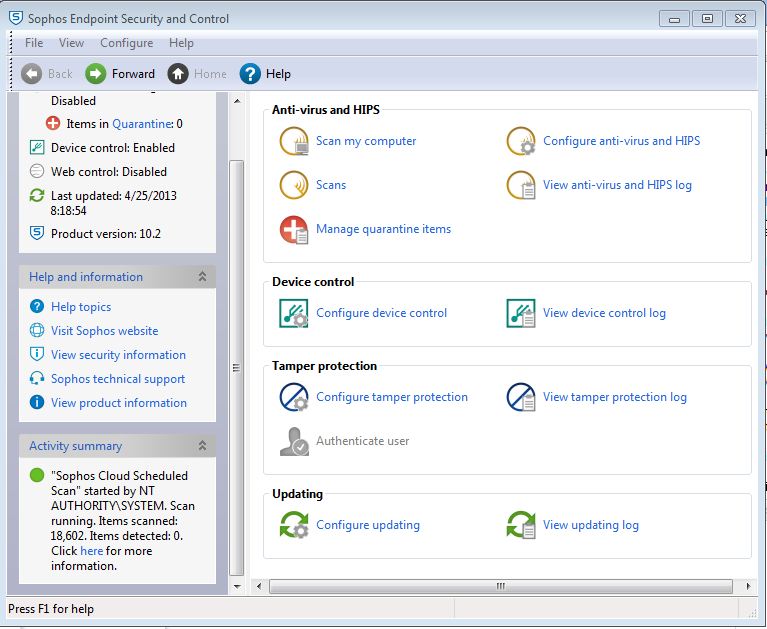Click greyed 'Authenticate user' text
The image size is (767, 629).
pos(362,441)
